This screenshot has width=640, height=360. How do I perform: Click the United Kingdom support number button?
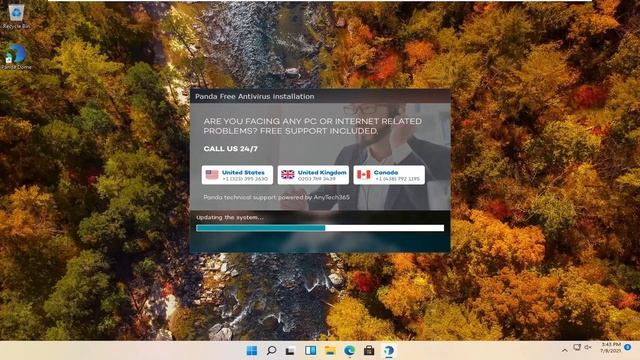[x=313, y=175]
